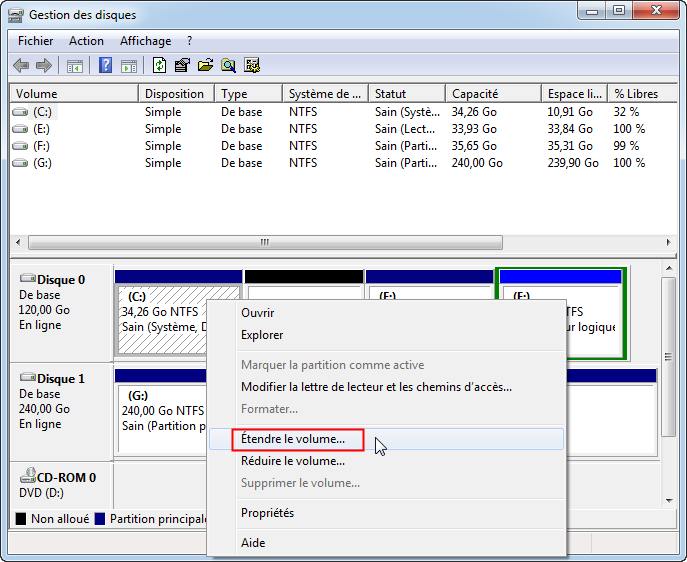Click the black Non alloué legend swatch
The image size is (687, 562).
[21, 519]
